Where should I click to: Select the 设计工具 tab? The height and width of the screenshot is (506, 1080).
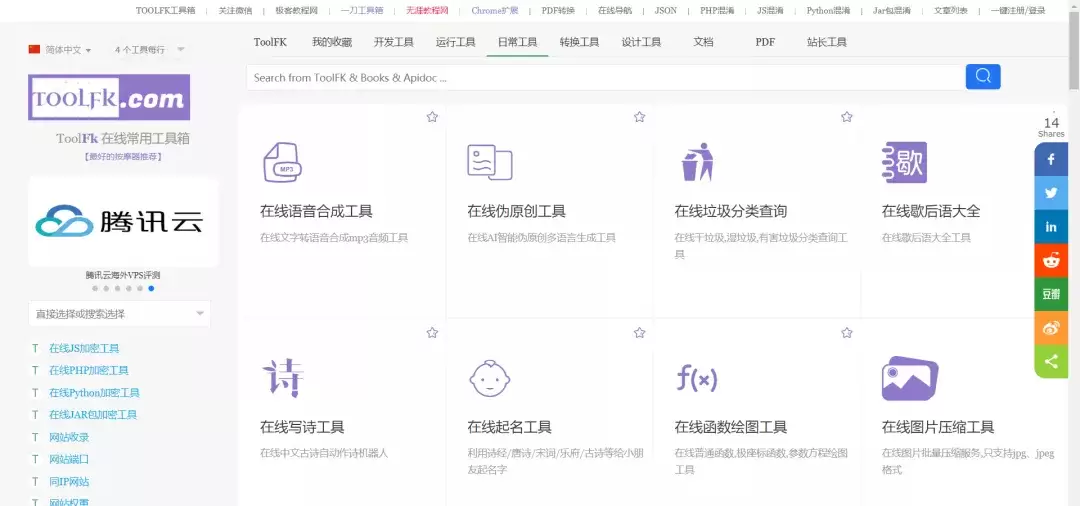point(641,42)
